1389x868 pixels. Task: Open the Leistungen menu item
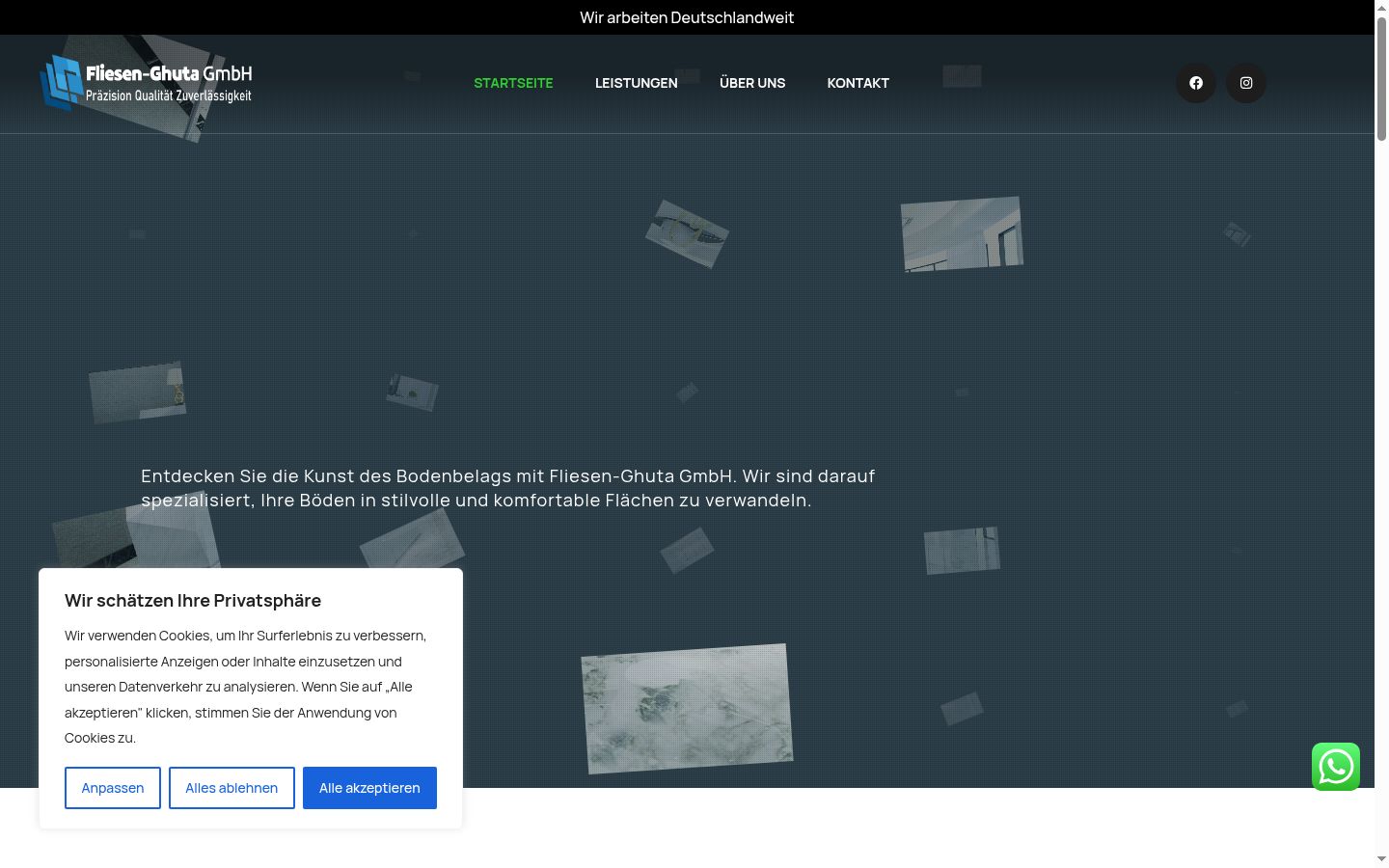click(x=637, y=83)
